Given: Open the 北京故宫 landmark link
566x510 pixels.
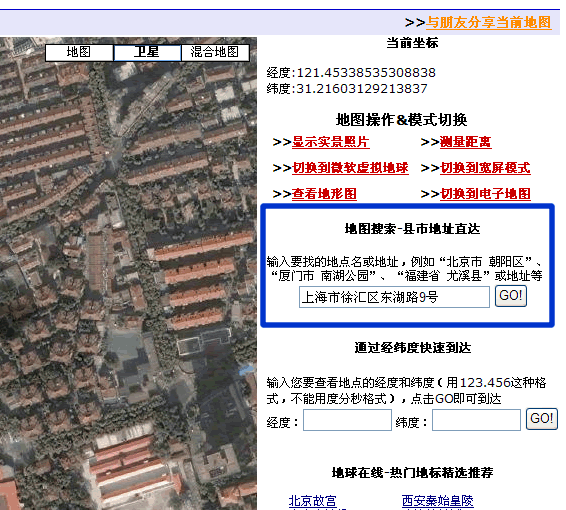Looking at the screenshot, I should pyautogui.click(x=313, y=501).
